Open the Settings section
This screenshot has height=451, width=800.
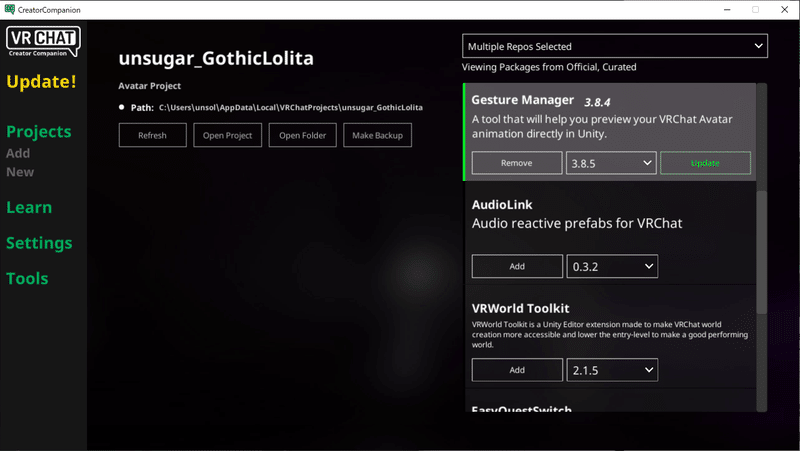pos(39,243)
